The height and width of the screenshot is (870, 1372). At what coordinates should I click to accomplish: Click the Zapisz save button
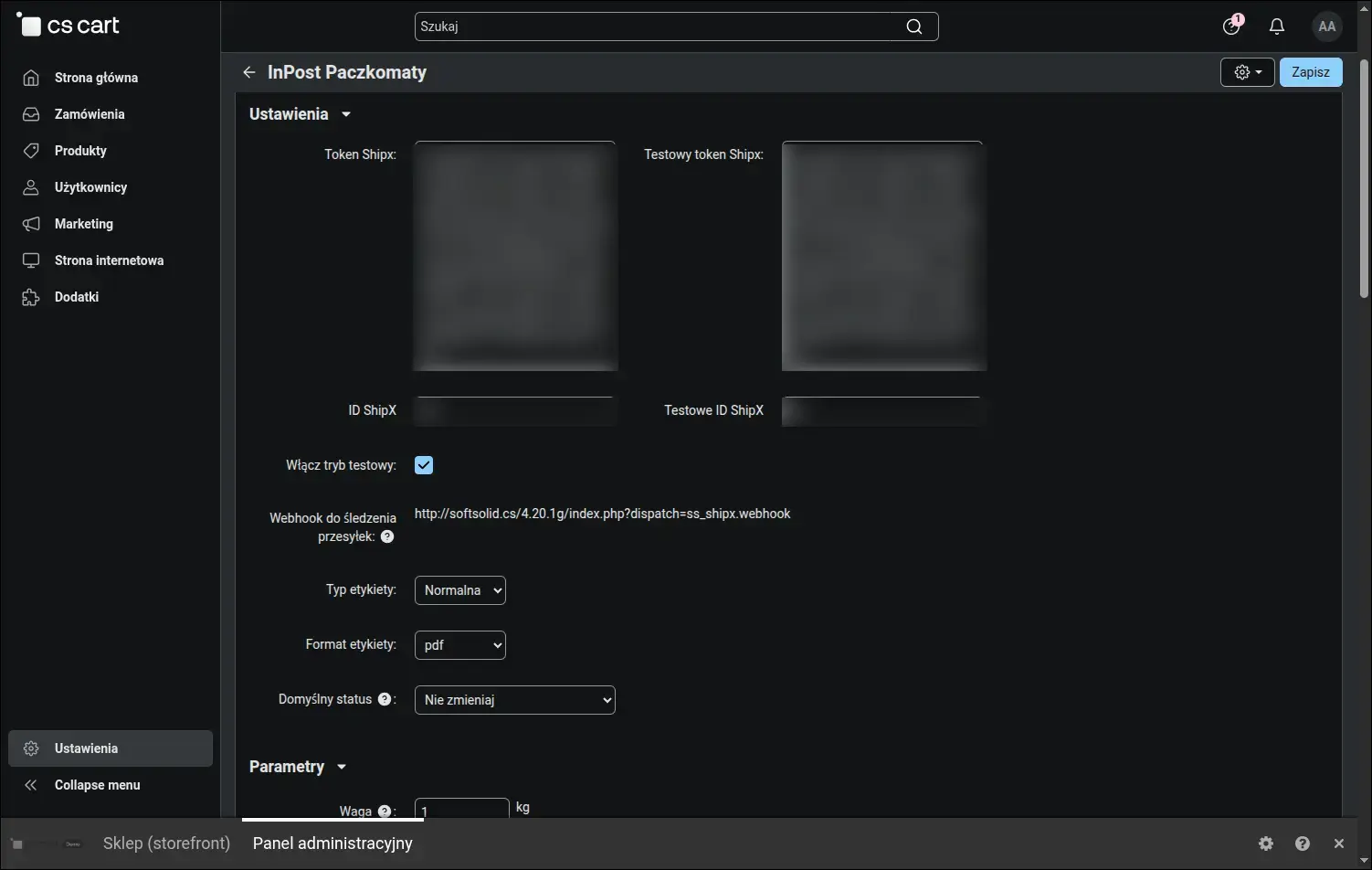[1311, 72]
